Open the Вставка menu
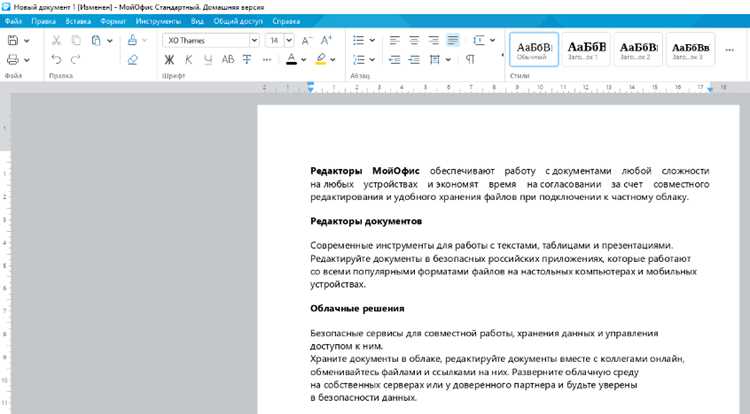 (78, 21)
